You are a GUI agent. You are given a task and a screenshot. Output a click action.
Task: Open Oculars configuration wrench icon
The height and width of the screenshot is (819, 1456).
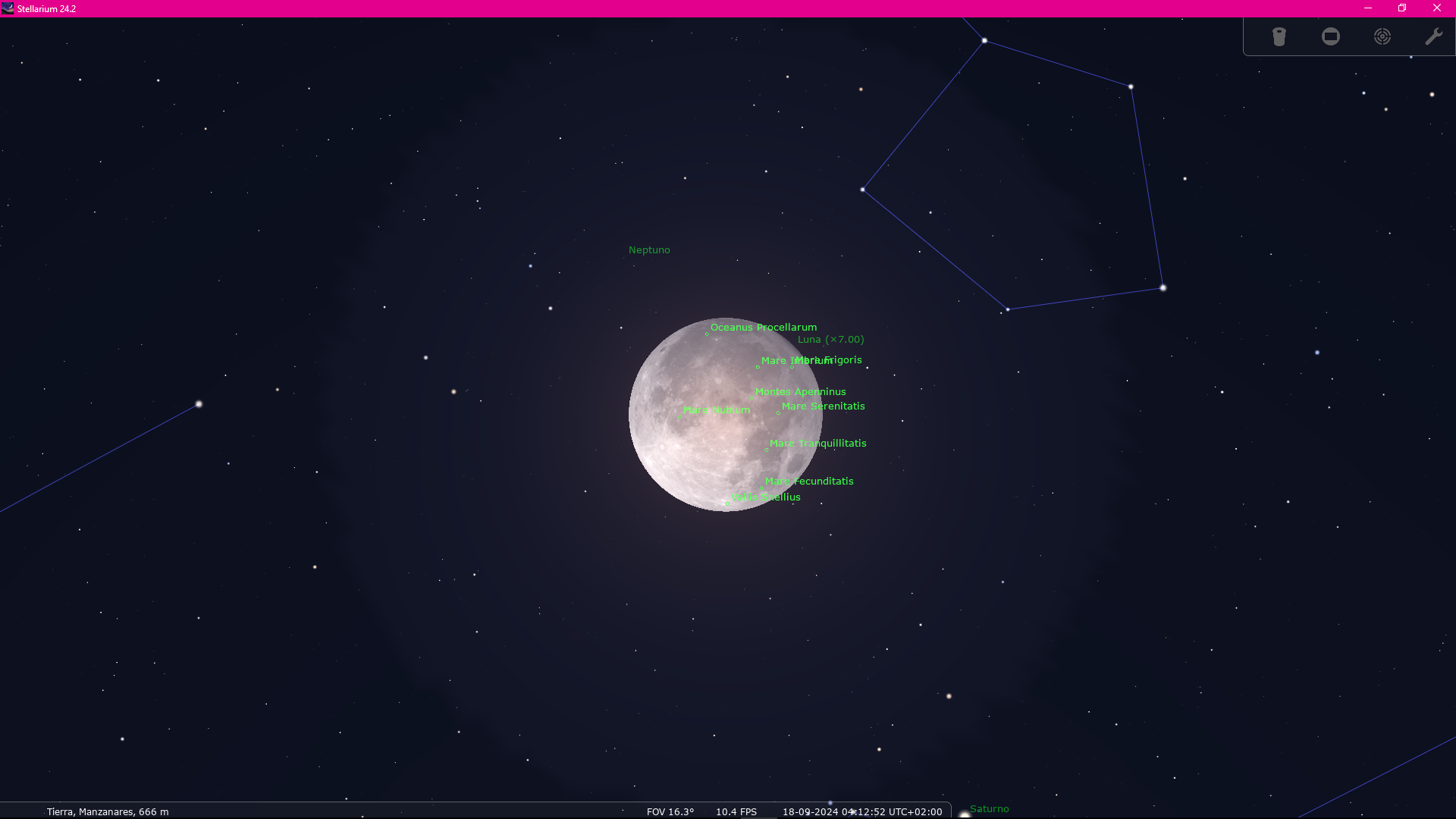tap(1433, 36)
